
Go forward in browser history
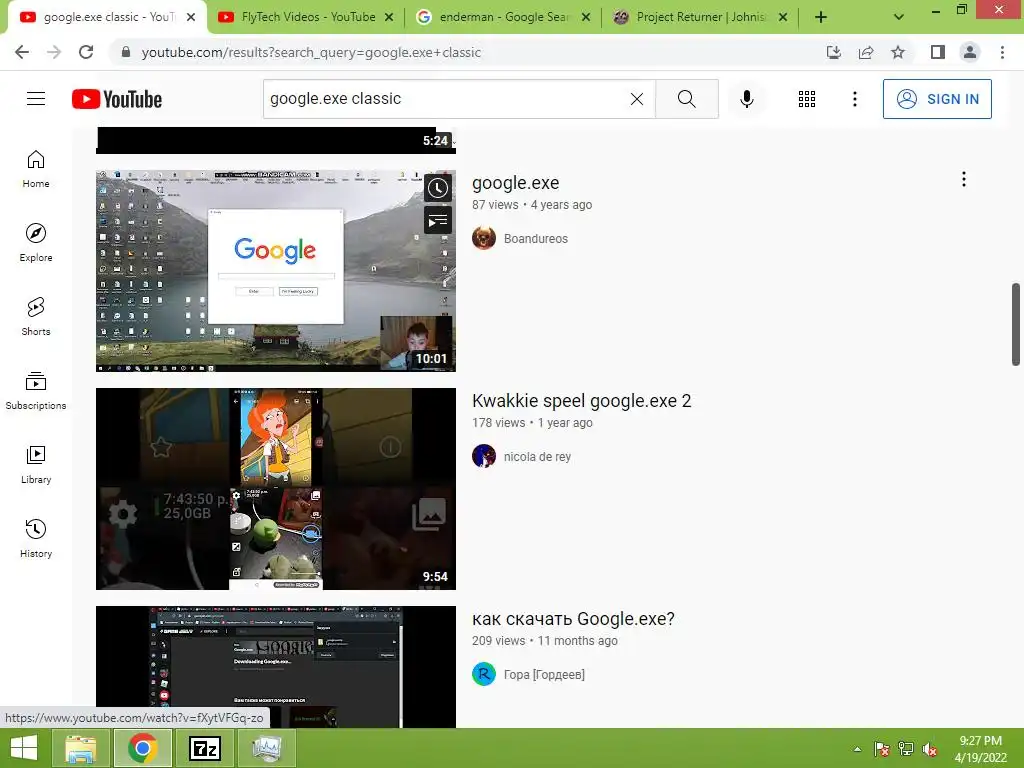[54, 52]
